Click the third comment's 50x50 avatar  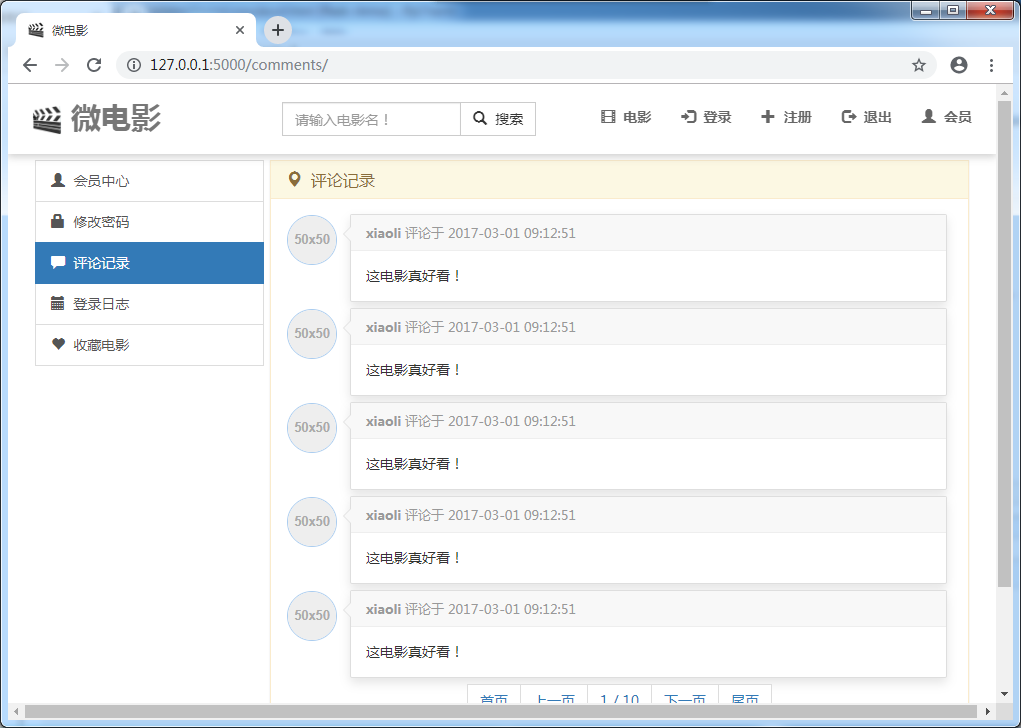pyautogui.click(x=312, y=428)
